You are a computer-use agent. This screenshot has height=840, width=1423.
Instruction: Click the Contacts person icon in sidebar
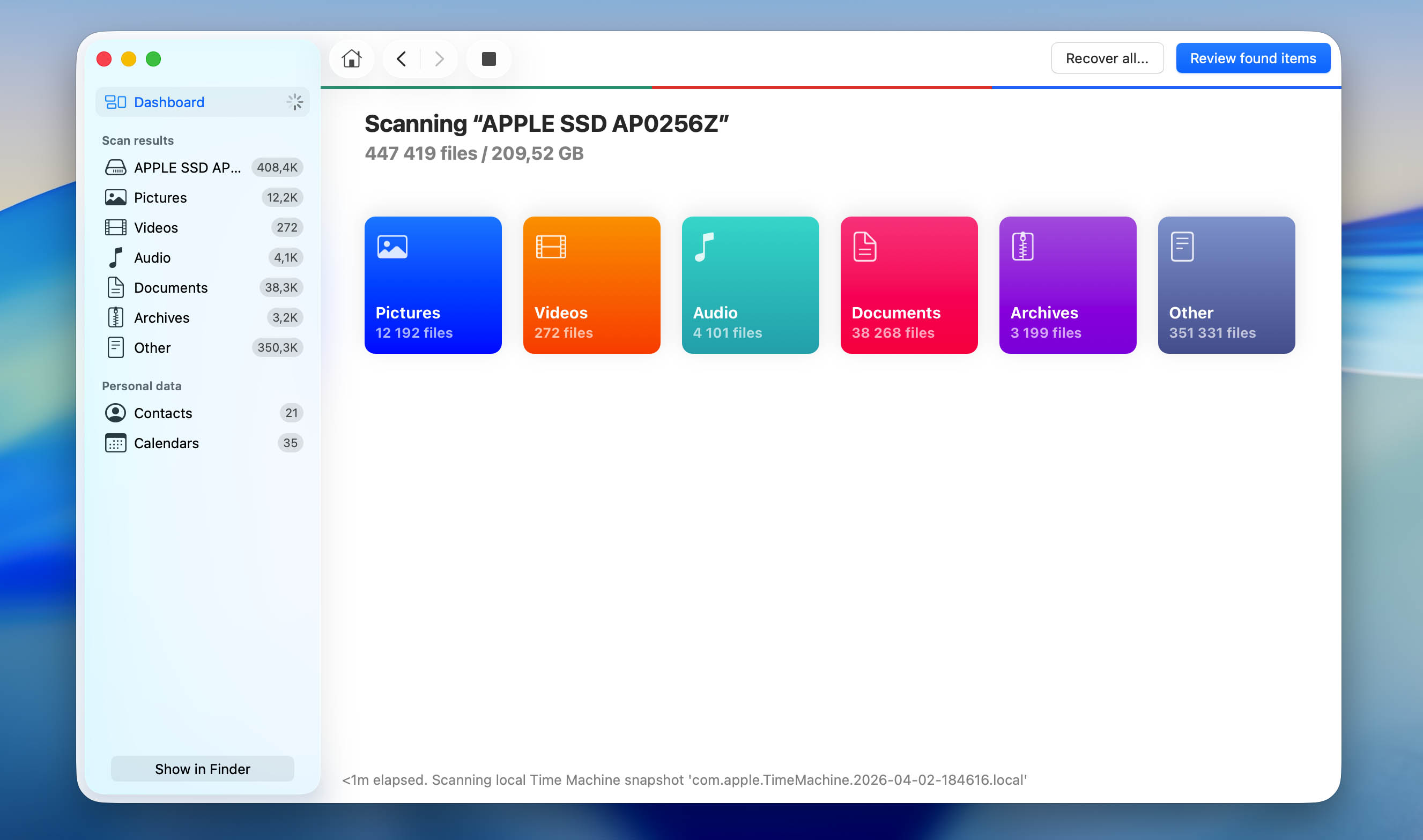coord(115,413)
